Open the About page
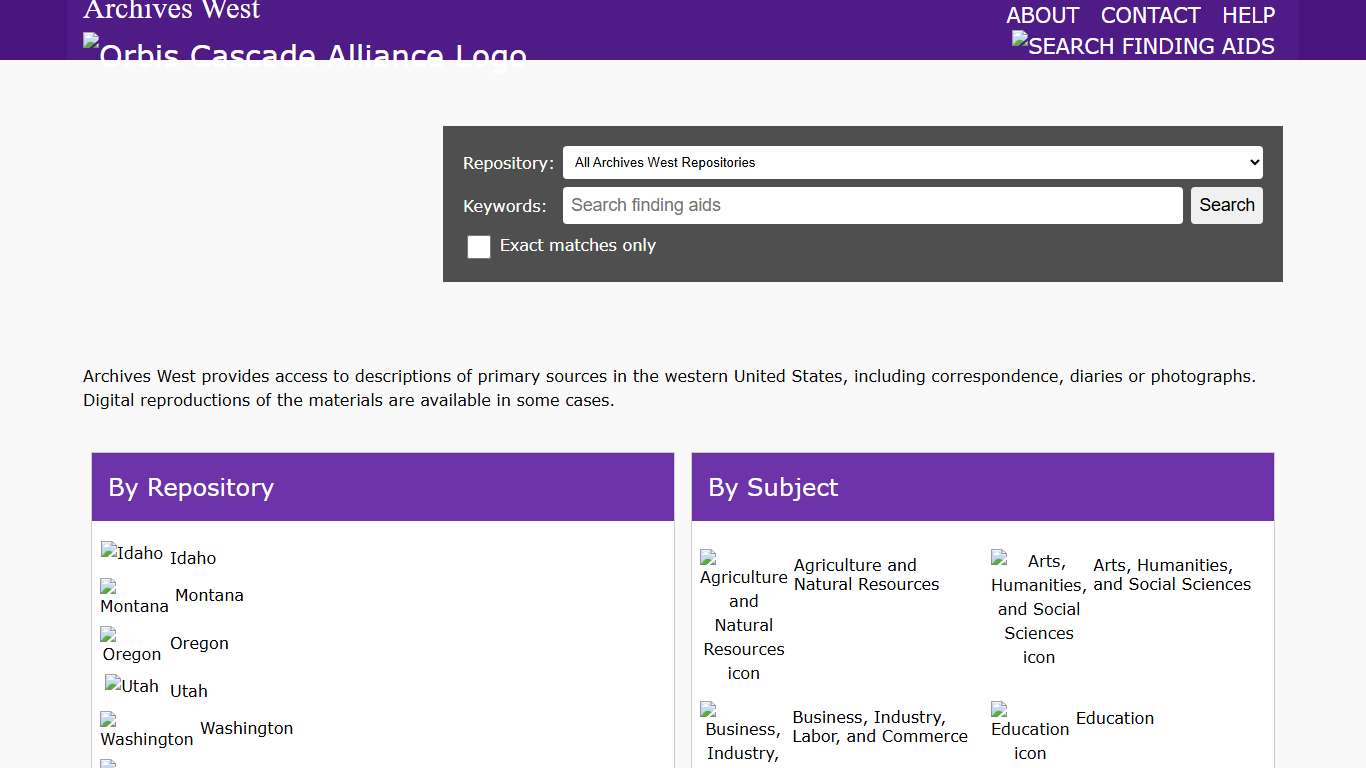1366x768 pixels. point(1042,16)
